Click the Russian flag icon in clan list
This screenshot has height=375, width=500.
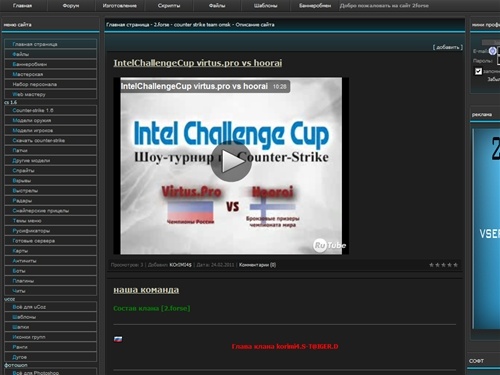click(x=118, y=339)
